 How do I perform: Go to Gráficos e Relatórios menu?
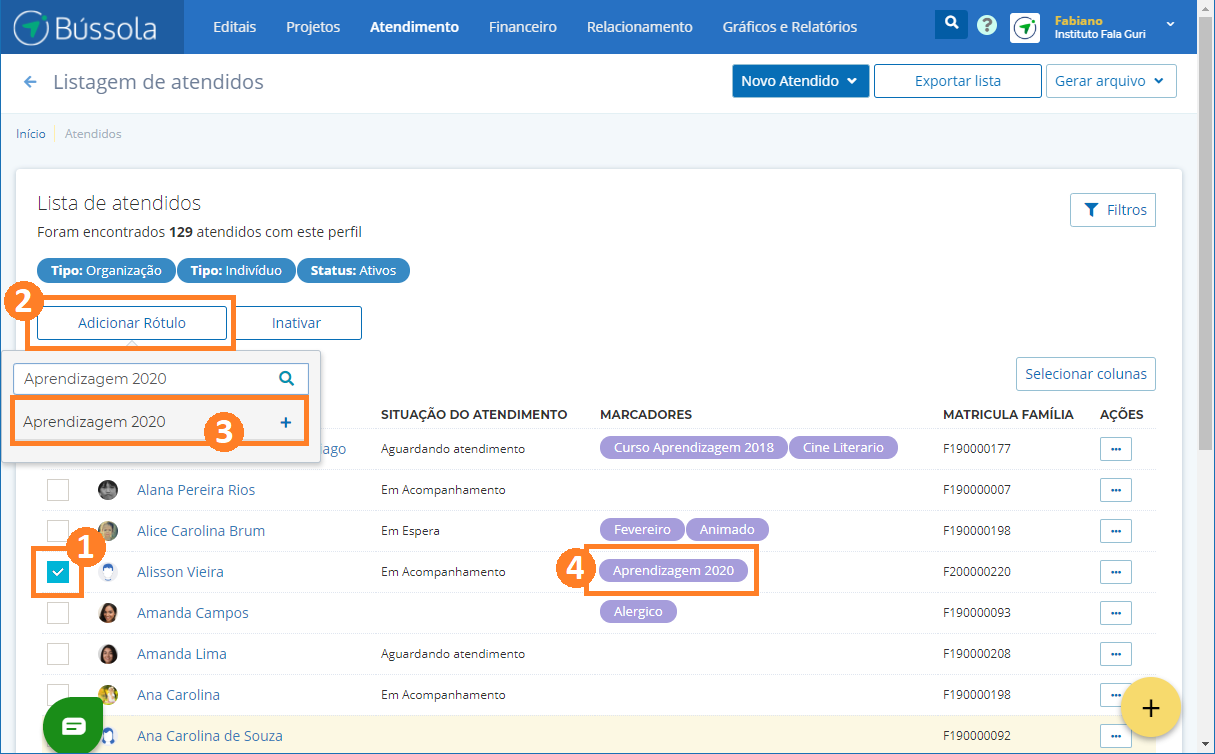point(789,27)
